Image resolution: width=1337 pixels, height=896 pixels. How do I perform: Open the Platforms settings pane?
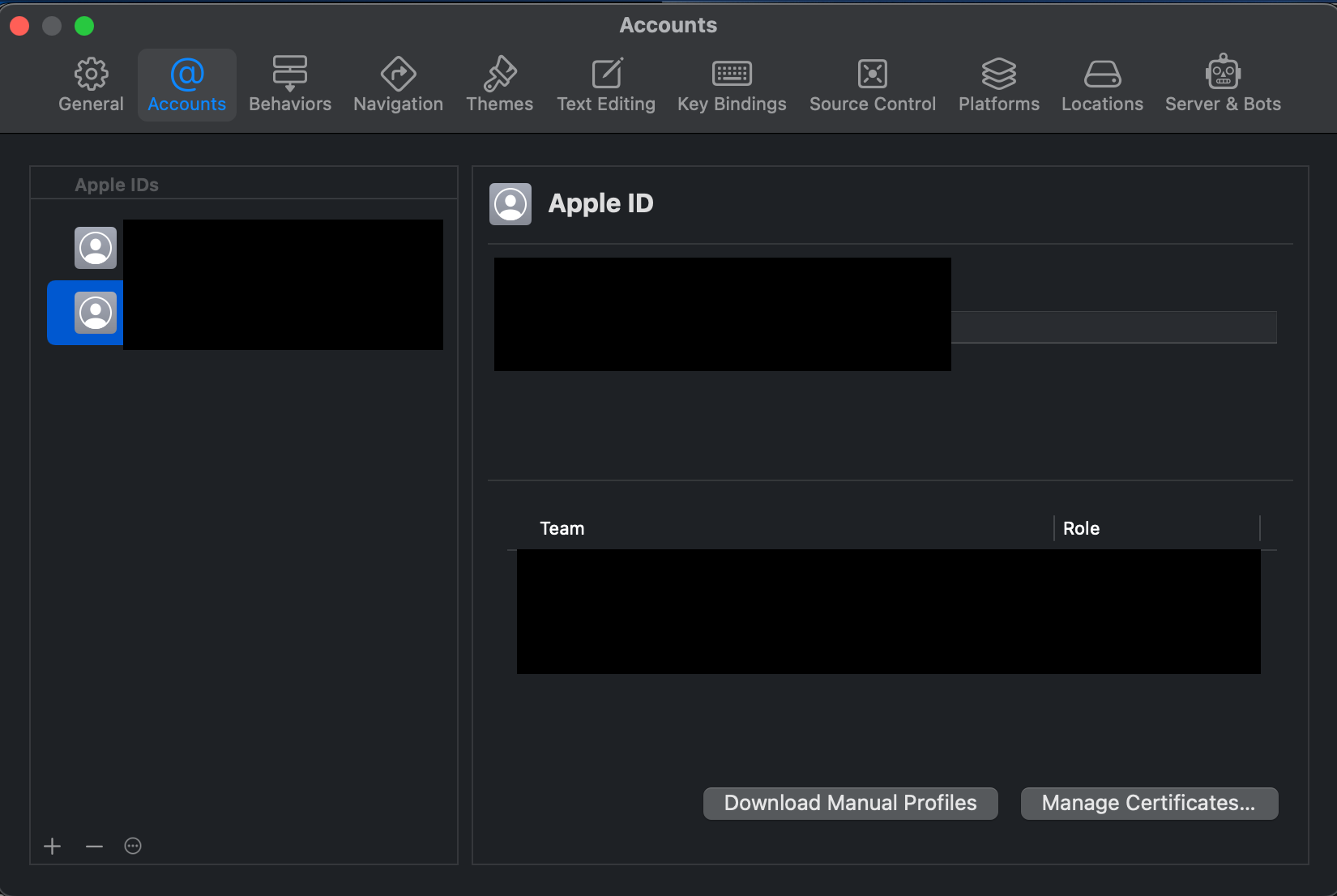click(x=998, y=84)
